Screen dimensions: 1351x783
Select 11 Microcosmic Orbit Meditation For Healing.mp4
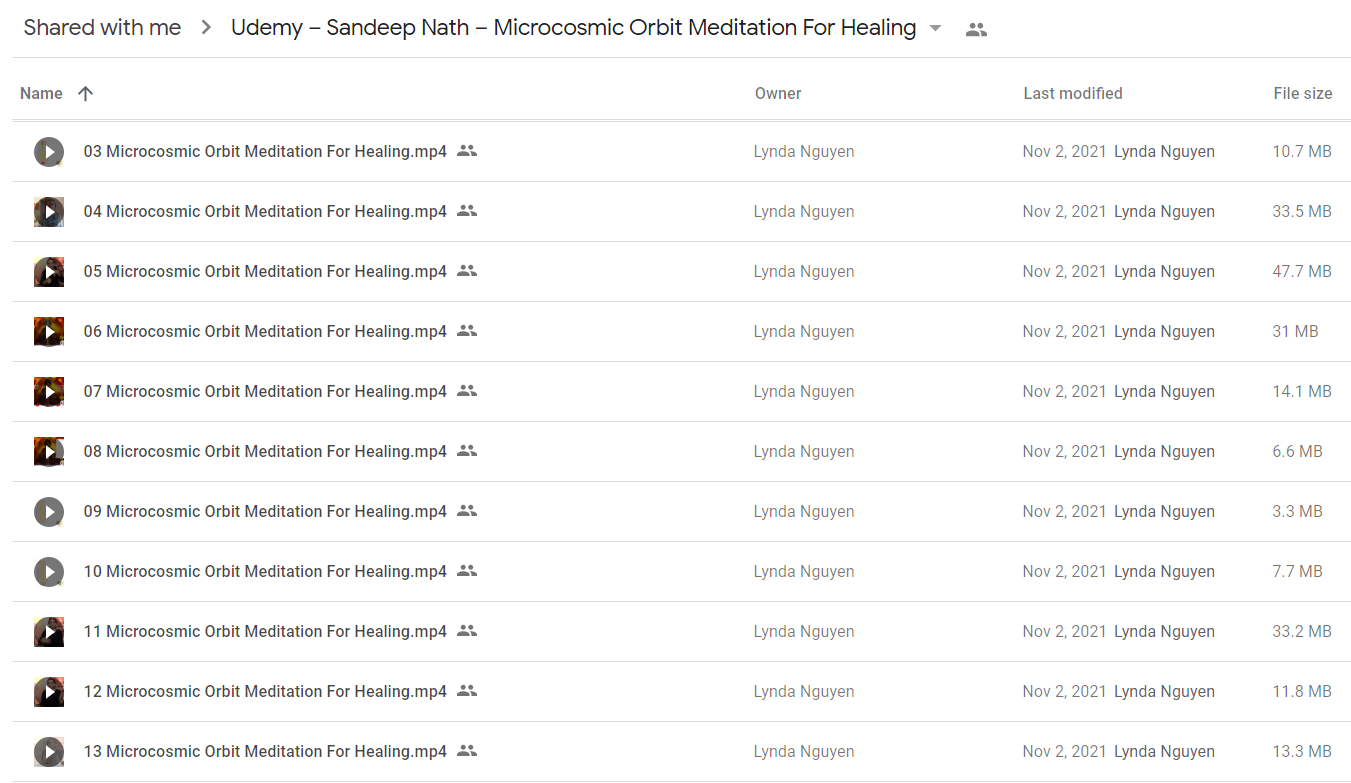(x=681, y=632)
